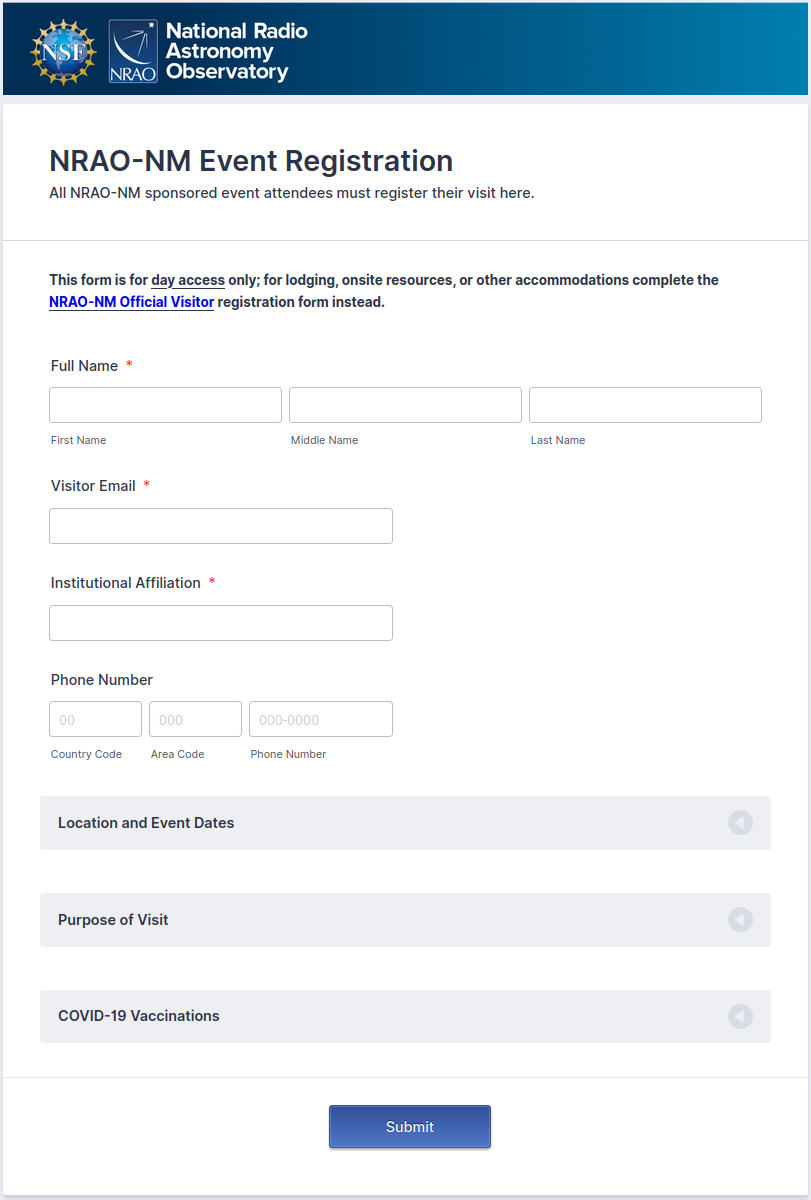This screenshot has height=1200, width=811.
Task: Click the COVID-19 Vaccinations arrow icon
Action: (x=740, y=1016)
